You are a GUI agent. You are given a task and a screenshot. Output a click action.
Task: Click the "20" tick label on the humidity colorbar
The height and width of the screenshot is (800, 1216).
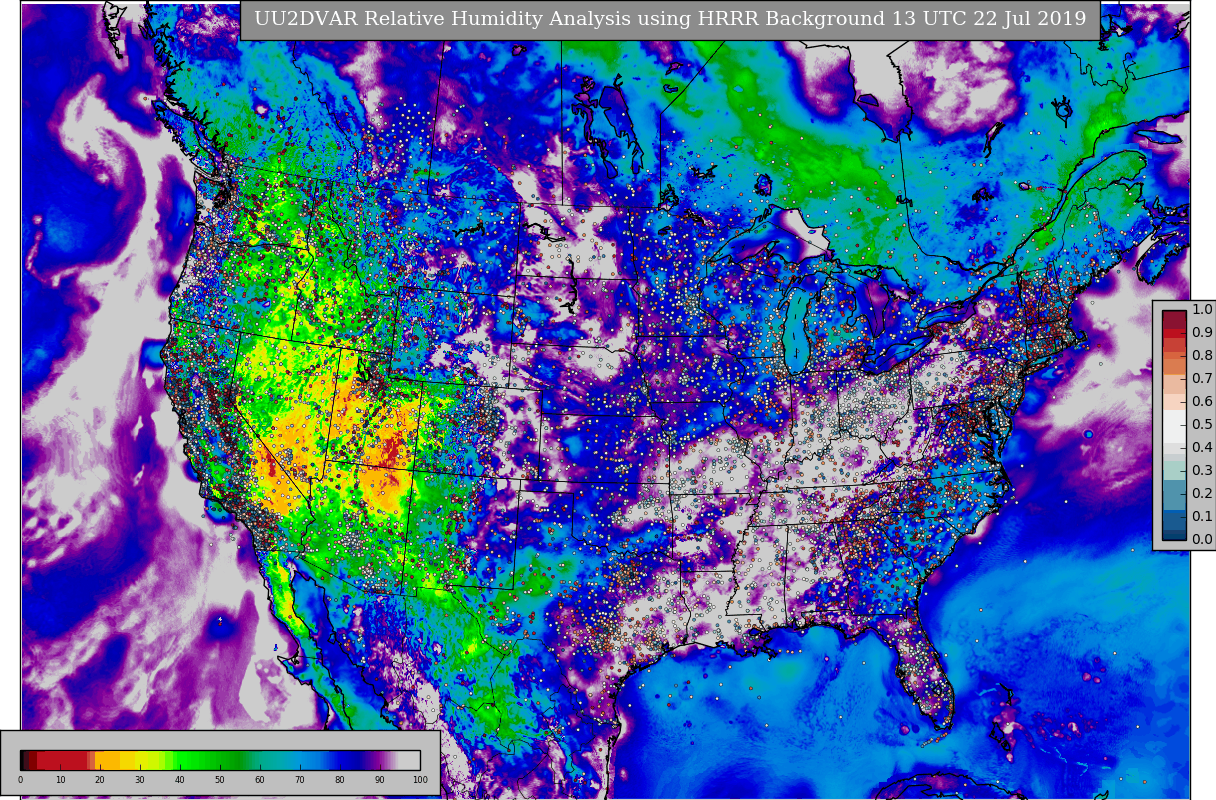tap(100, 780)
